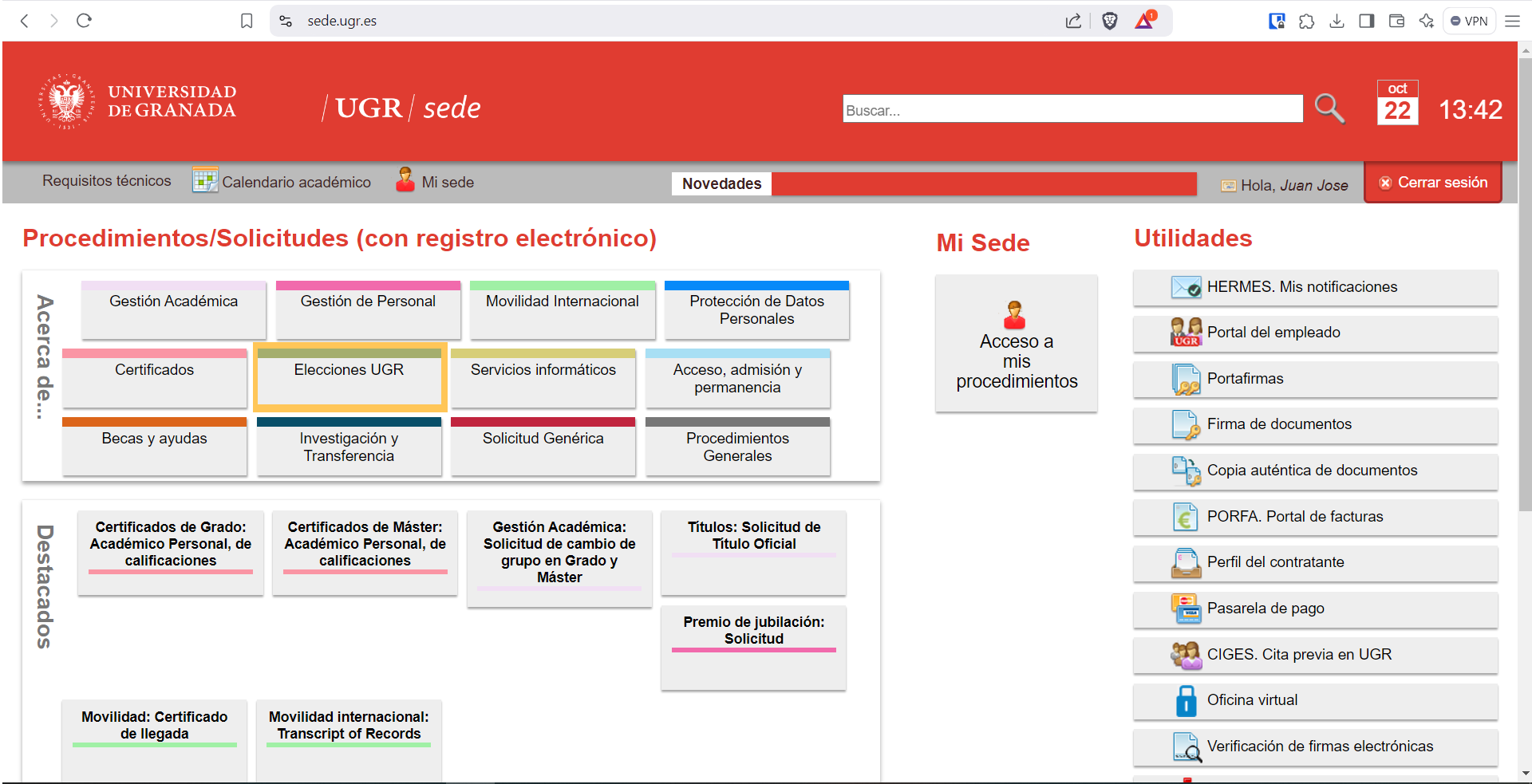Viewport: 1532px width, 784px height.
Task: Open Certificados de Grado: Académico Personal card
Action: point(171,553)
